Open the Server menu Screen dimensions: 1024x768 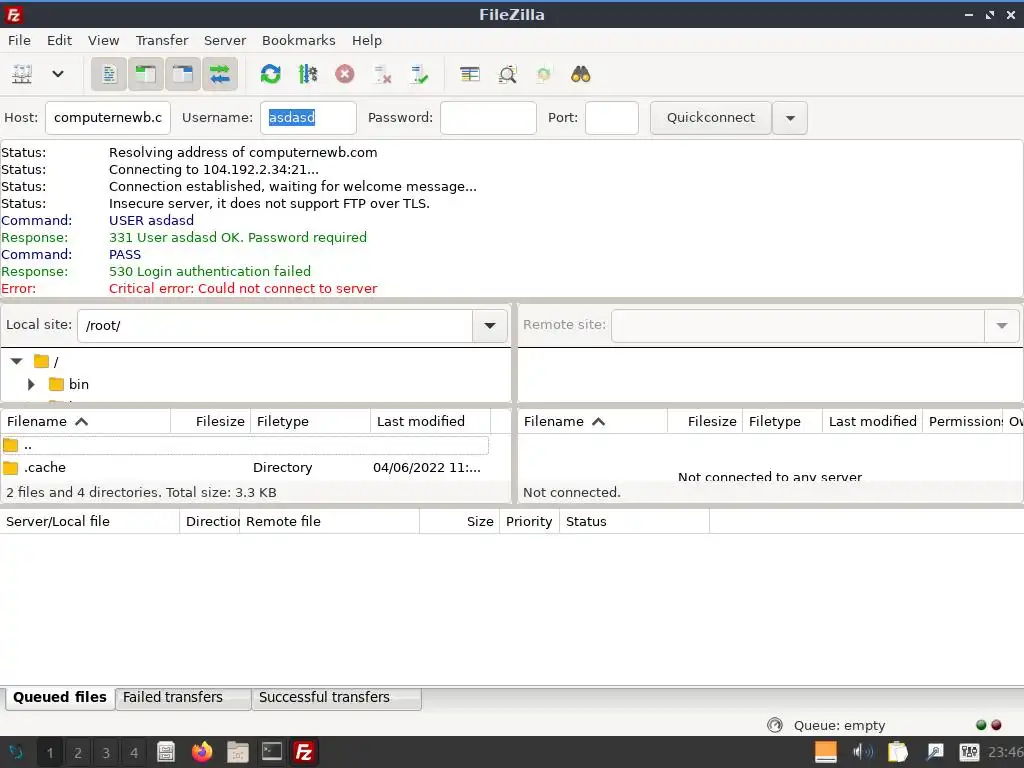coord(225,40)
